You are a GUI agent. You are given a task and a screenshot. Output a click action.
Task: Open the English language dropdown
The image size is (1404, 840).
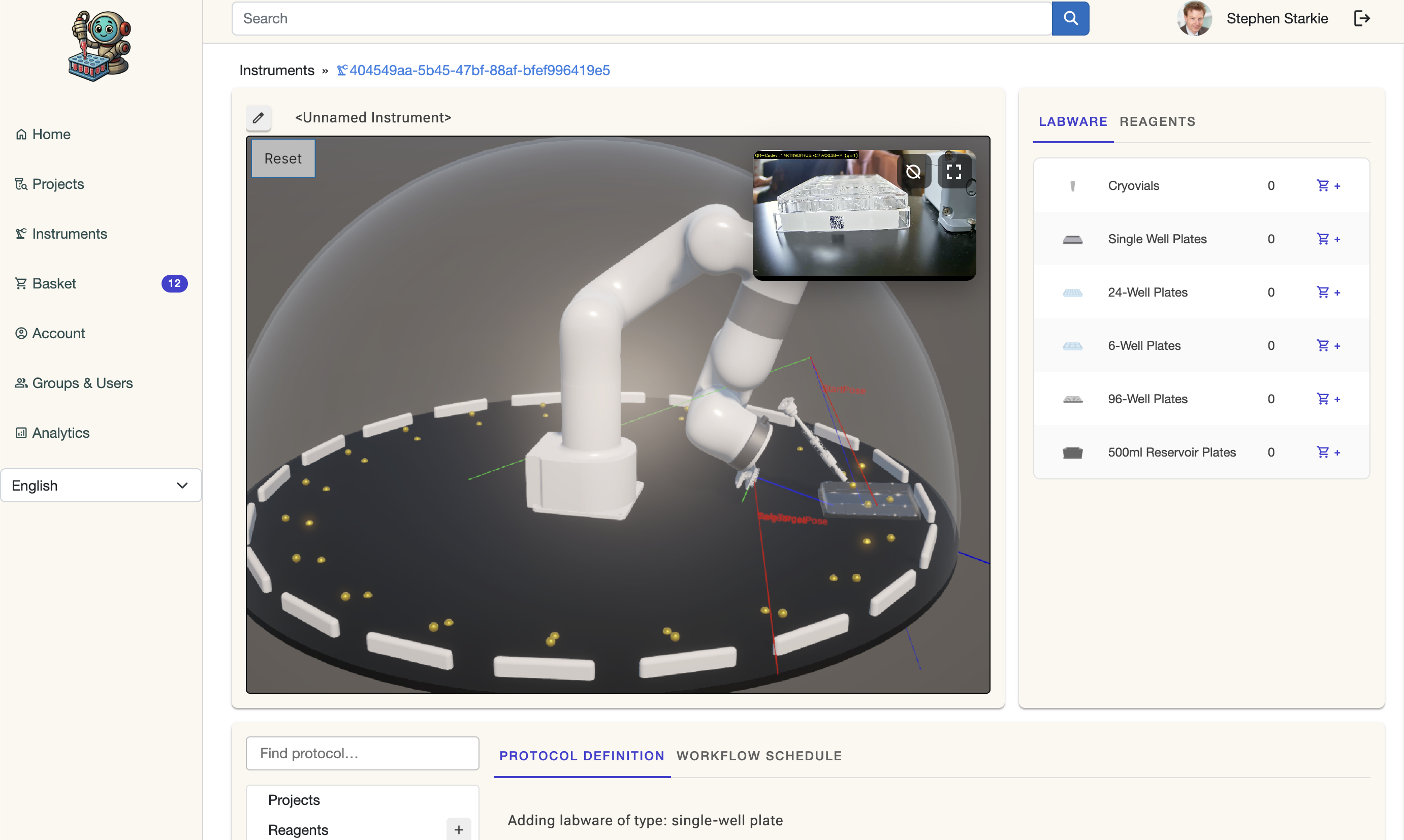101,486
